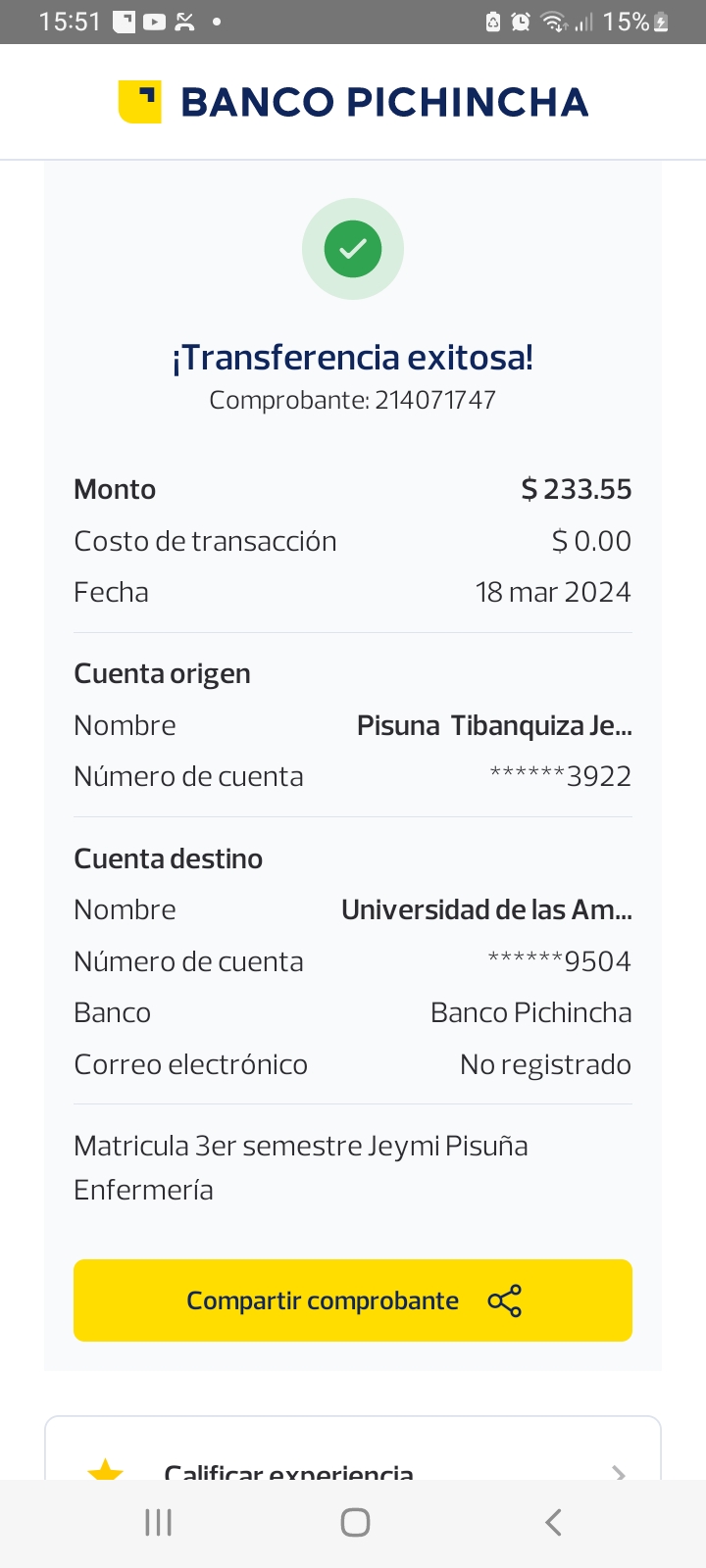
Task: Tap the Wi-Fi signal status icon
Action: click(x=554, y=22)
